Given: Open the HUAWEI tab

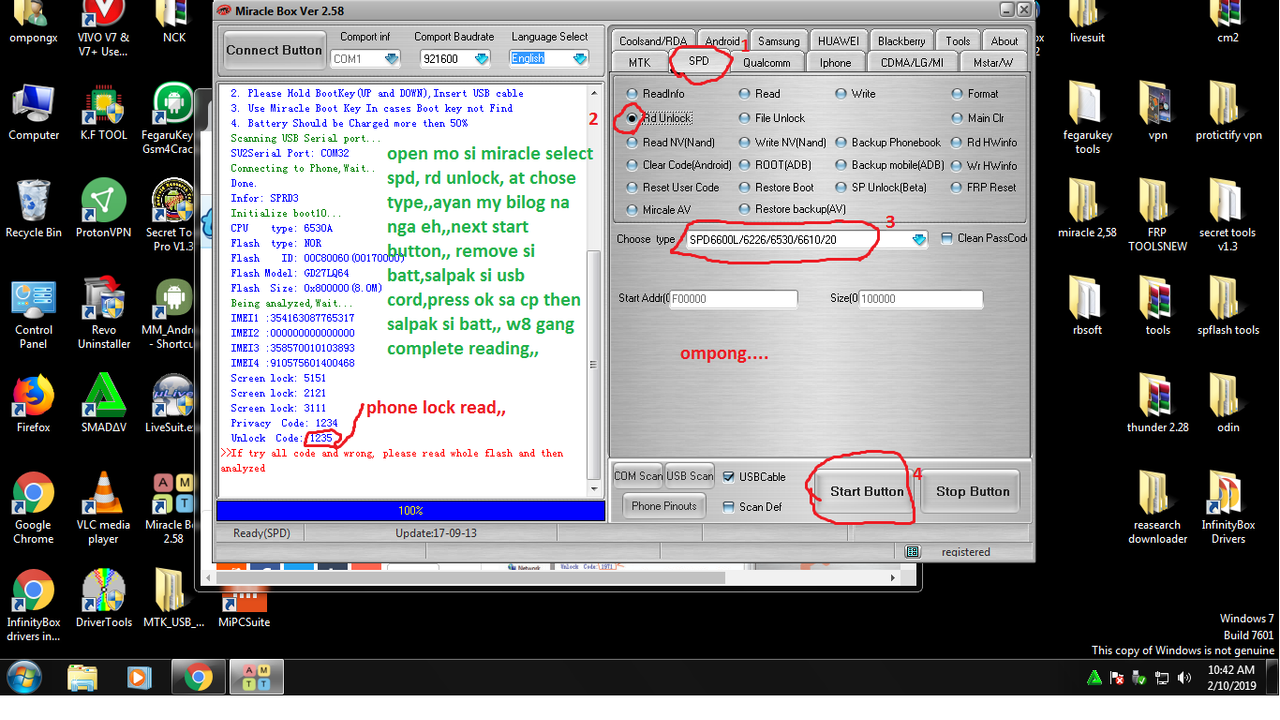Looking at the screenshot, I should click(838, 41).
